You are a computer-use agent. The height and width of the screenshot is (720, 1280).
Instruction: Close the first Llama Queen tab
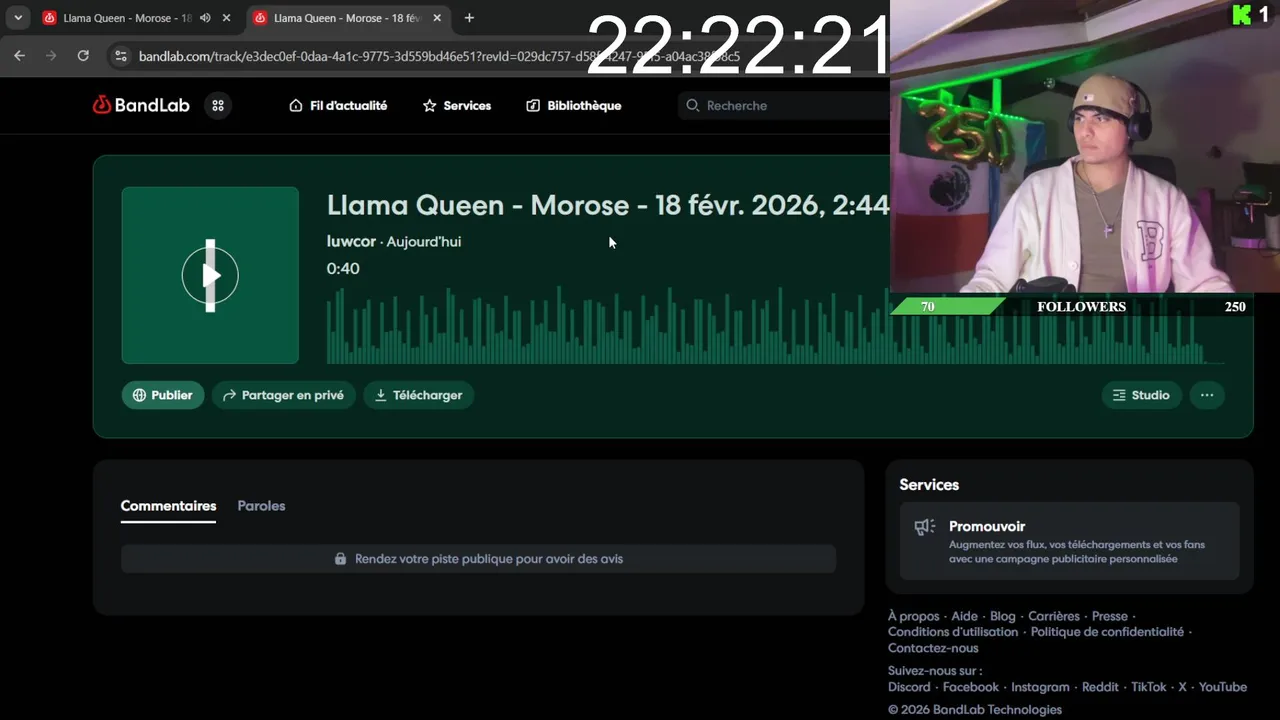pos(226,18)
